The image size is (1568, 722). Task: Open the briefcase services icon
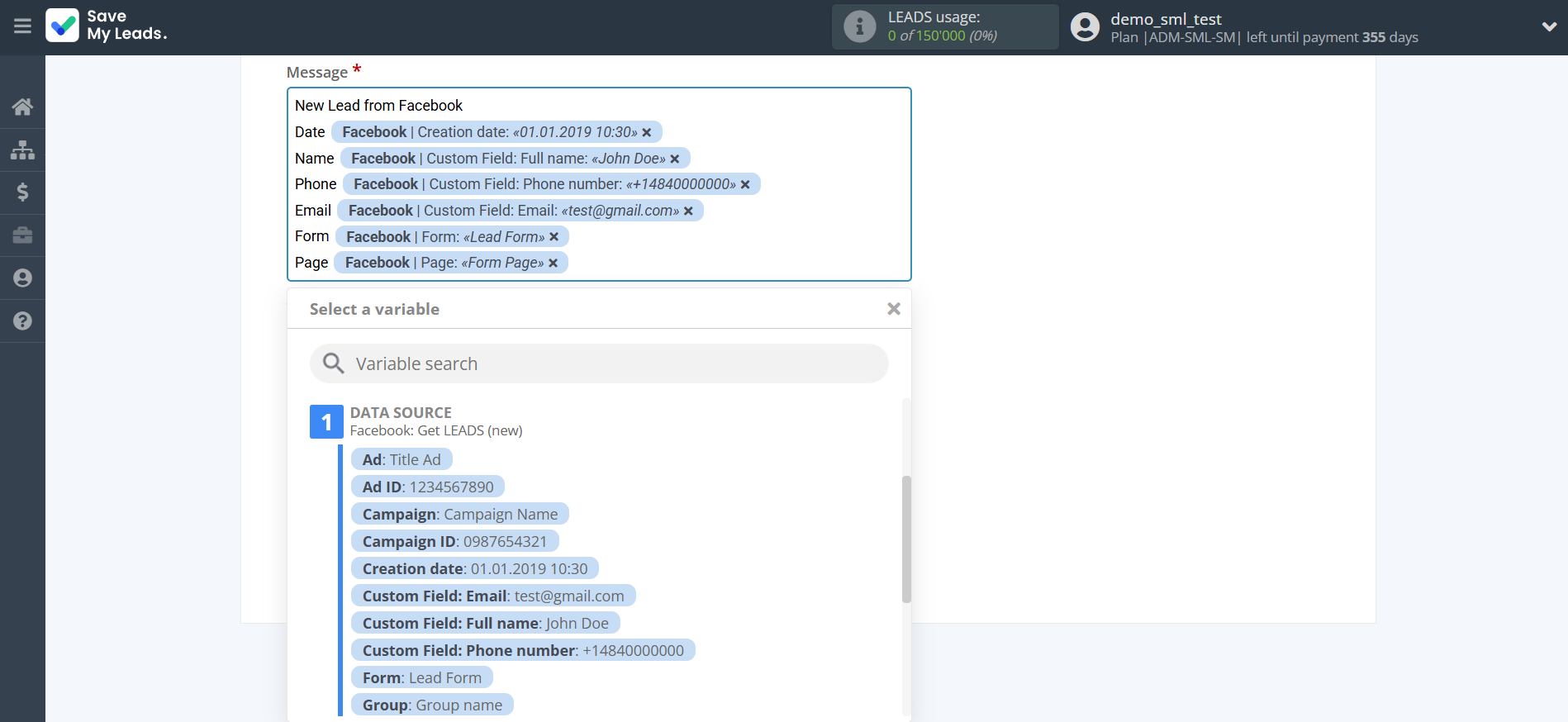[x=22, y=235]
